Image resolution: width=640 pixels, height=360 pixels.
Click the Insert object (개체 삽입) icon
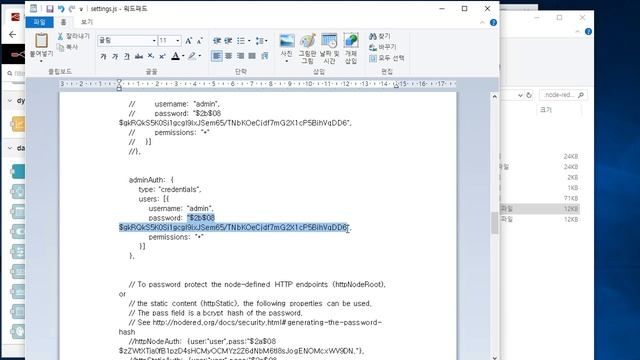click(x=351, y=41)
